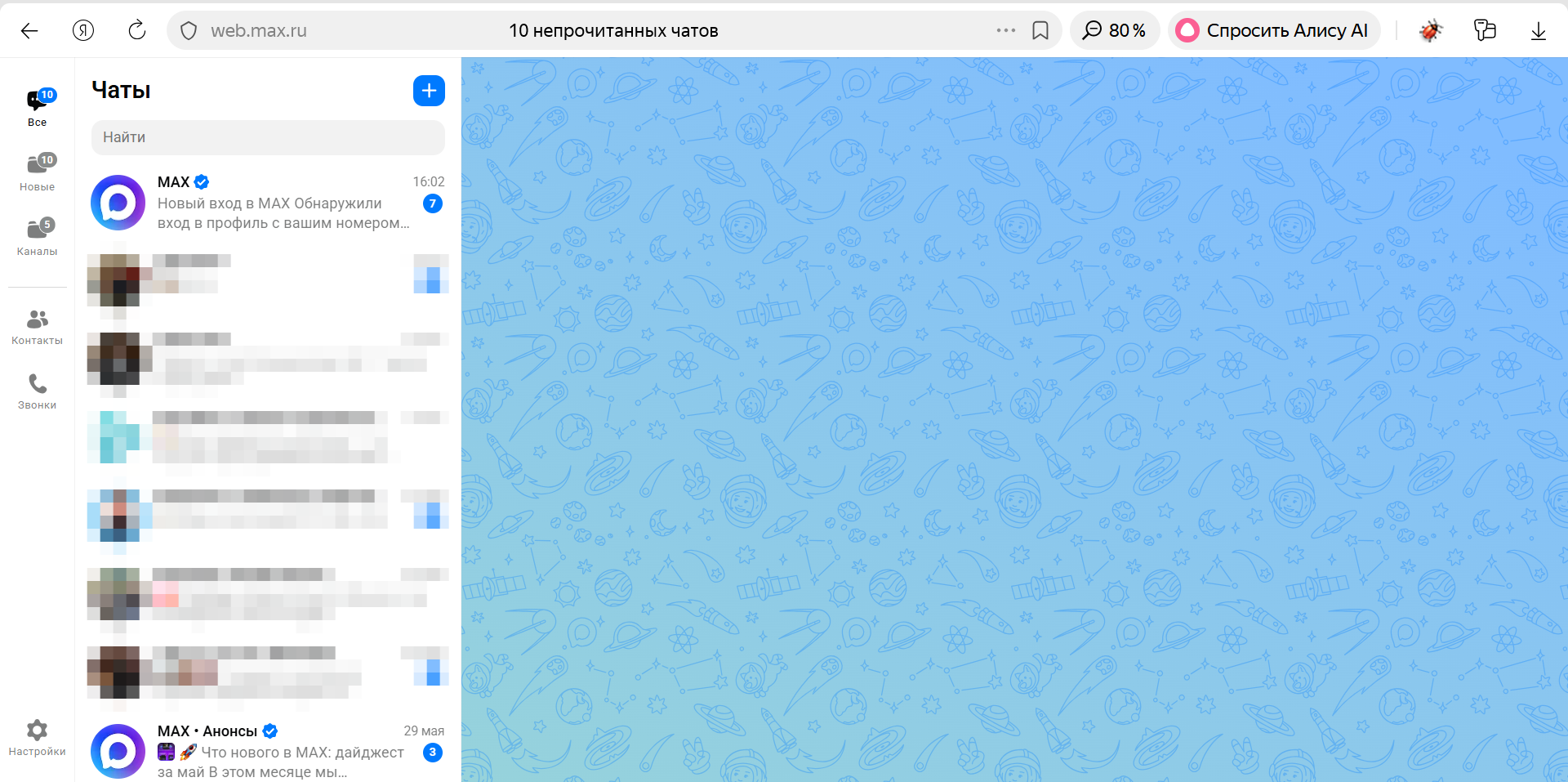Image resolution: width=1568 pixels, height=782 pixels.
Task: Click verified checkmark next to MAX • Анонсы
Action: (270, 731)
